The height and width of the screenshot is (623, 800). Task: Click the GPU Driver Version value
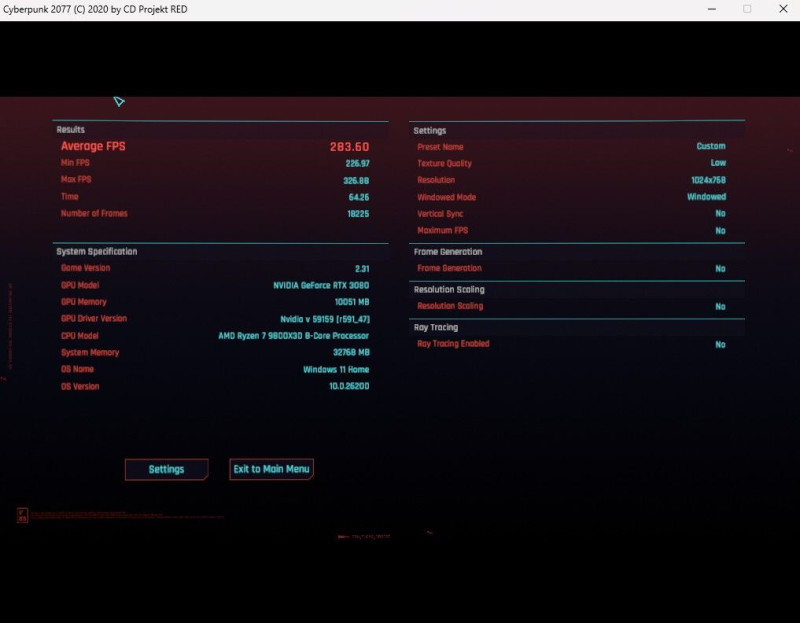(325, 319)
